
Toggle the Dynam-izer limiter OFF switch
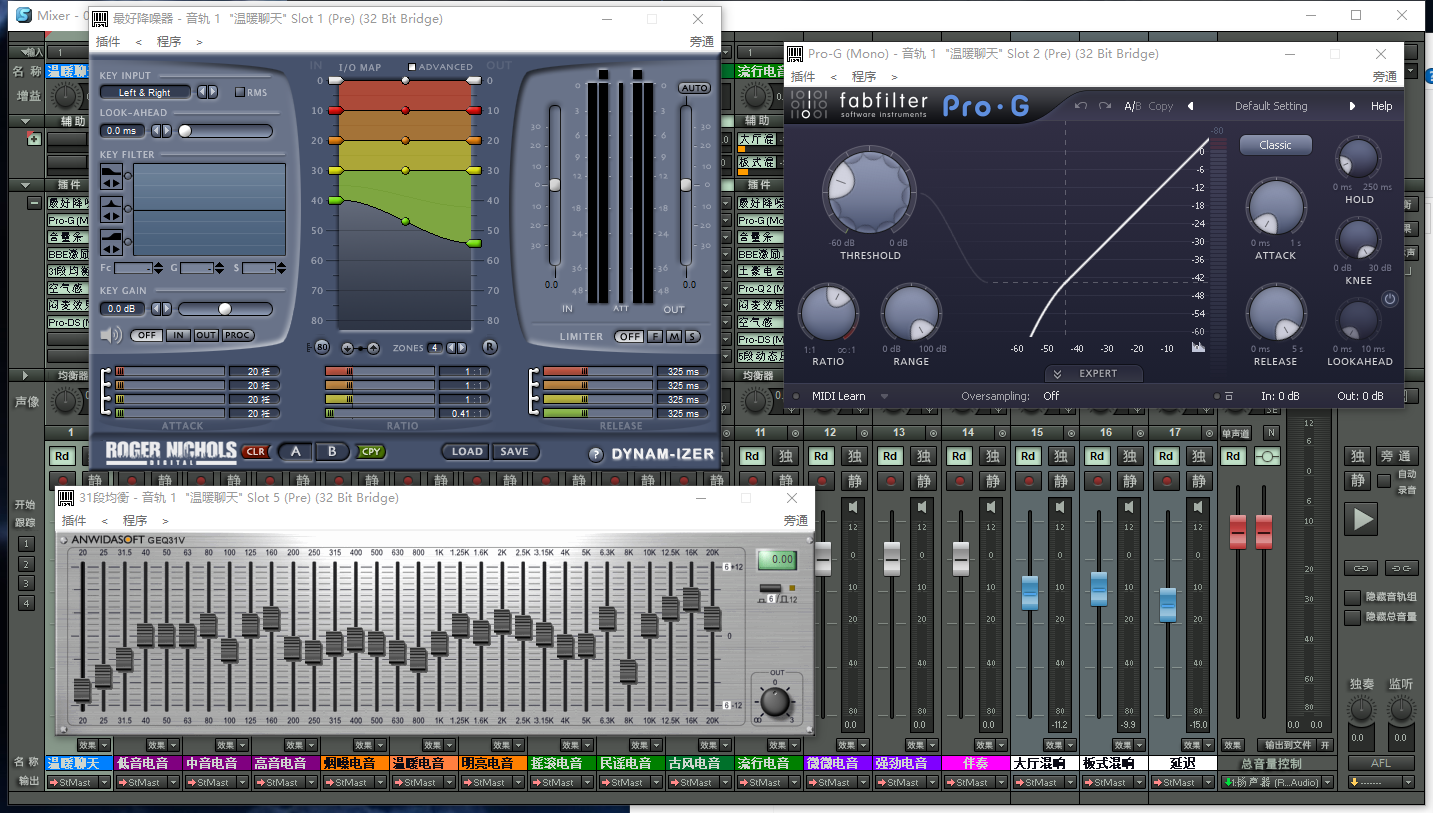[x=628, y=336]
